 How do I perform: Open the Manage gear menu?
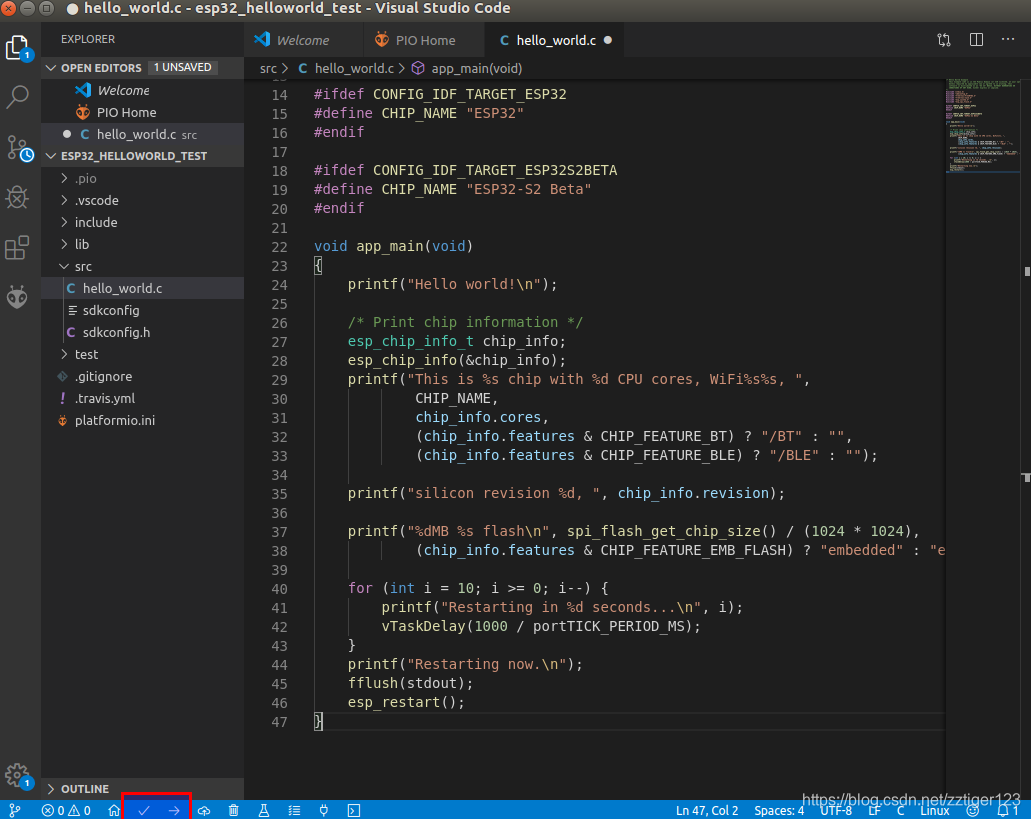coord(18,776)
